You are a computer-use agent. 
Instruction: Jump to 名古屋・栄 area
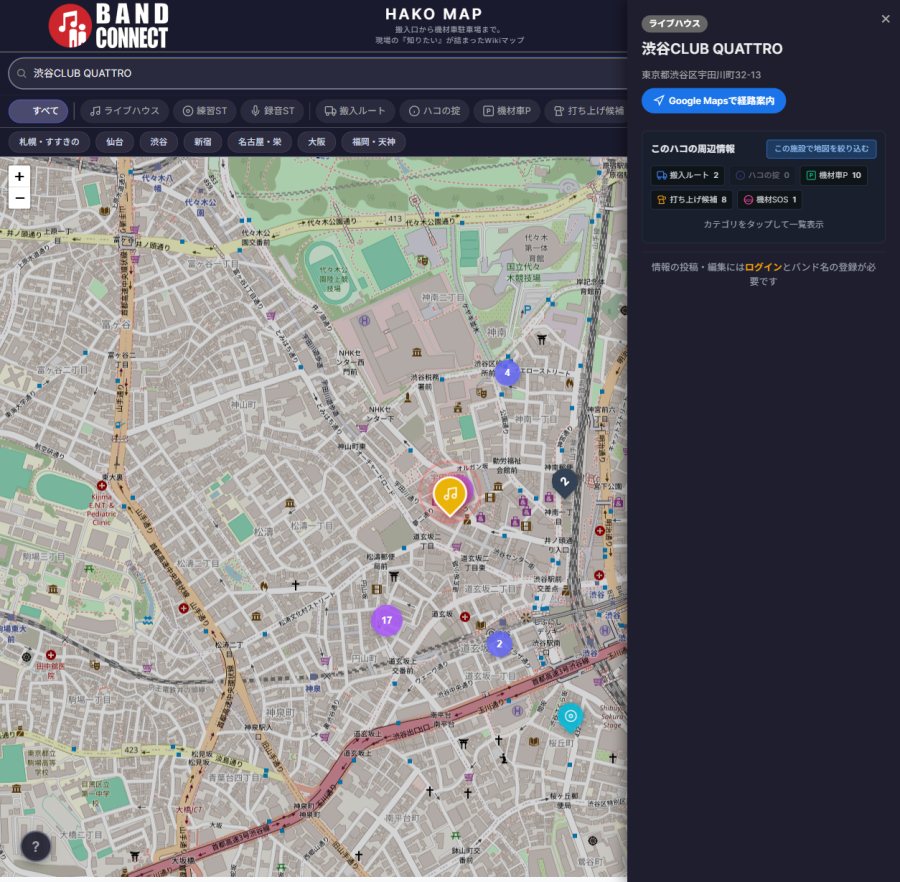pyautogui.click(x=260, y=142)
